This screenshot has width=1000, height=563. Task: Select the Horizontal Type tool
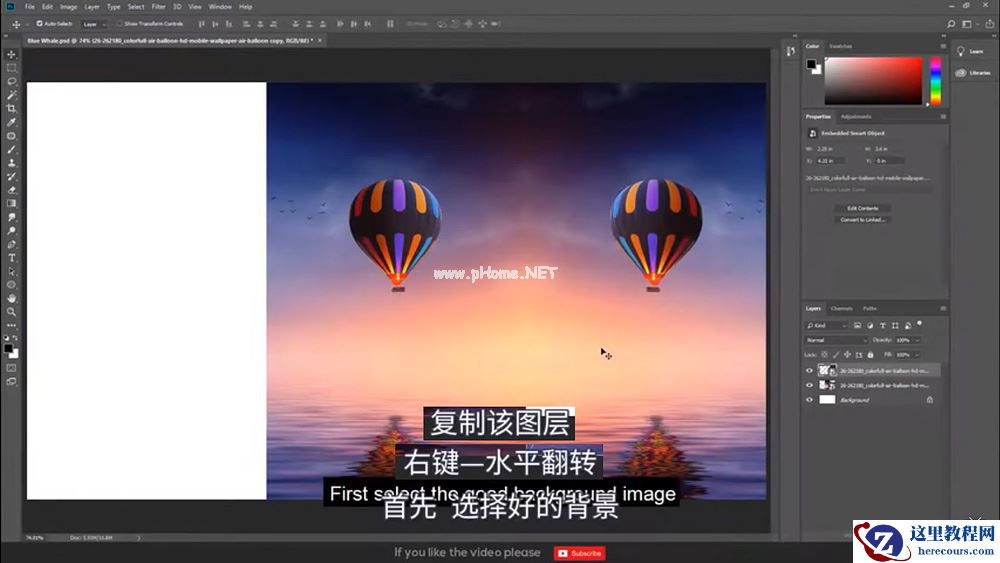click(11, 258)
